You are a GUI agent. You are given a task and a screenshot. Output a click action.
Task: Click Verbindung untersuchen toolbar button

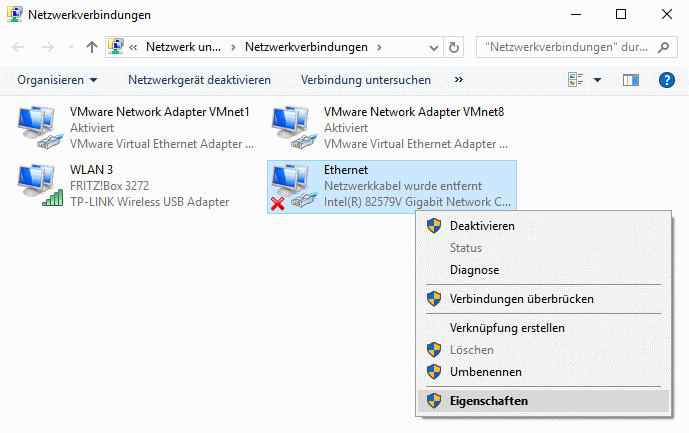(365, 80)
